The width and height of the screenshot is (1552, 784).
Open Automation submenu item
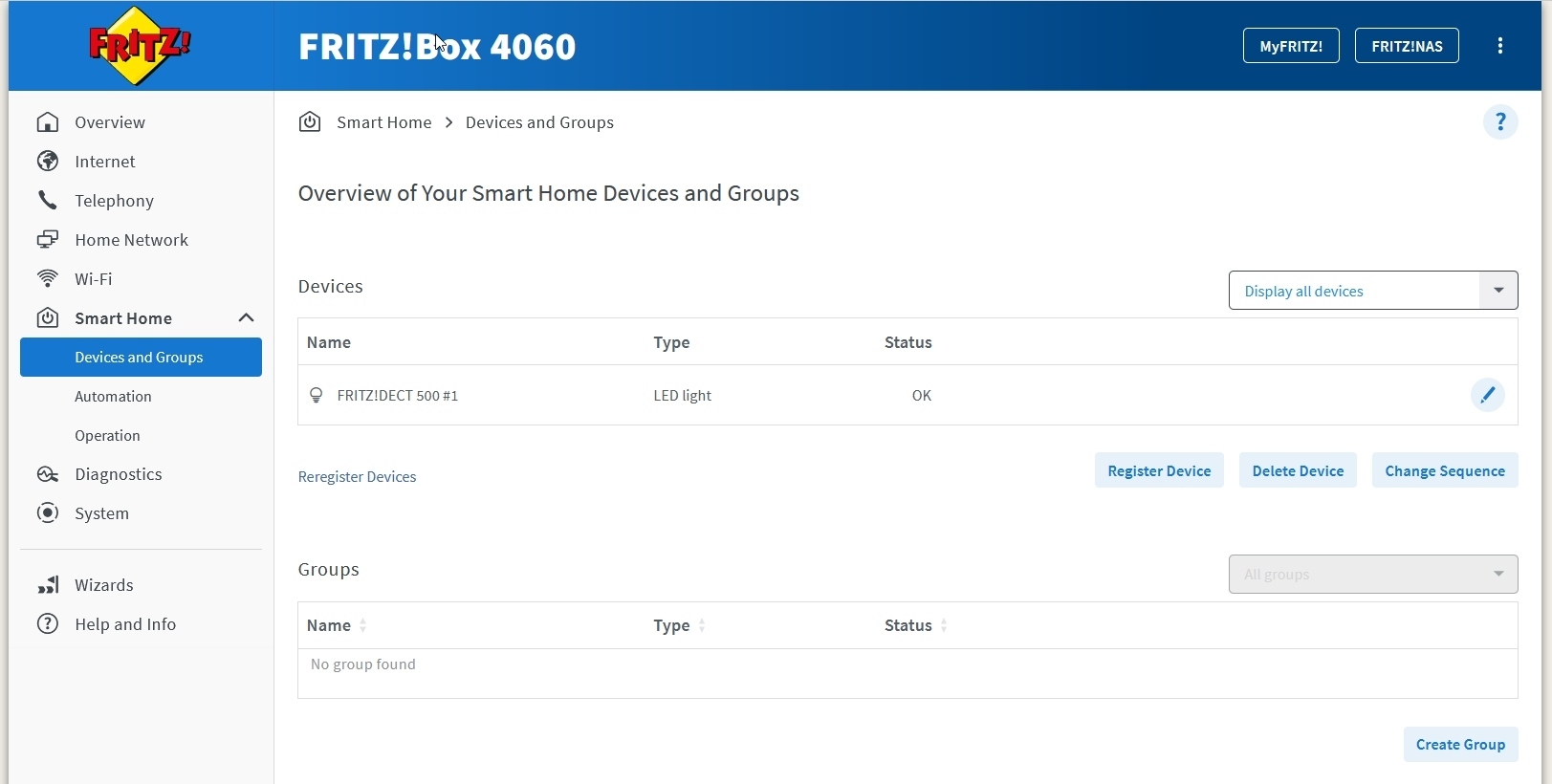coord(113,397)
